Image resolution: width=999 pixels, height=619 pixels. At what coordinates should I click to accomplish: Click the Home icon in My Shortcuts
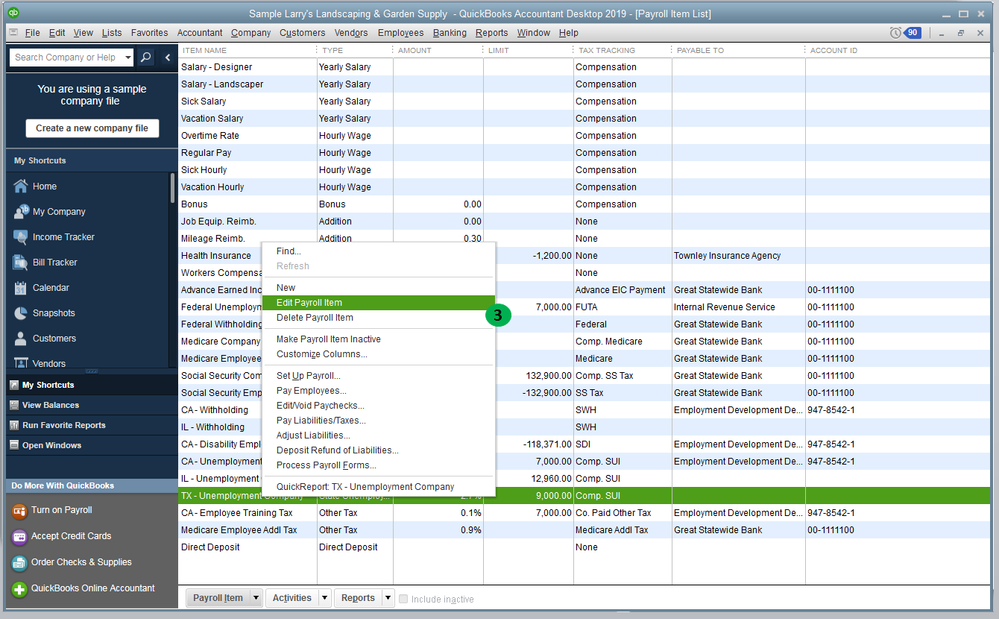click(19, 186)
